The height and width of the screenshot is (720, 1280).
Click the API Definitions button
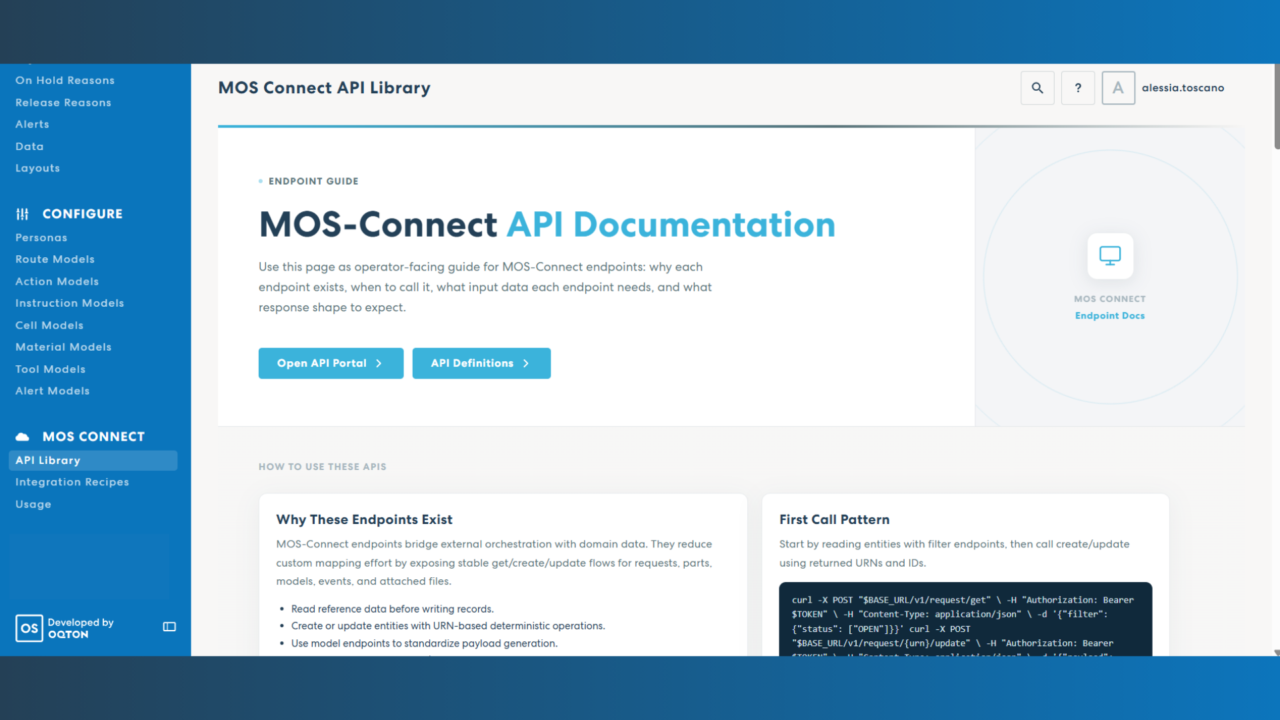481,363
